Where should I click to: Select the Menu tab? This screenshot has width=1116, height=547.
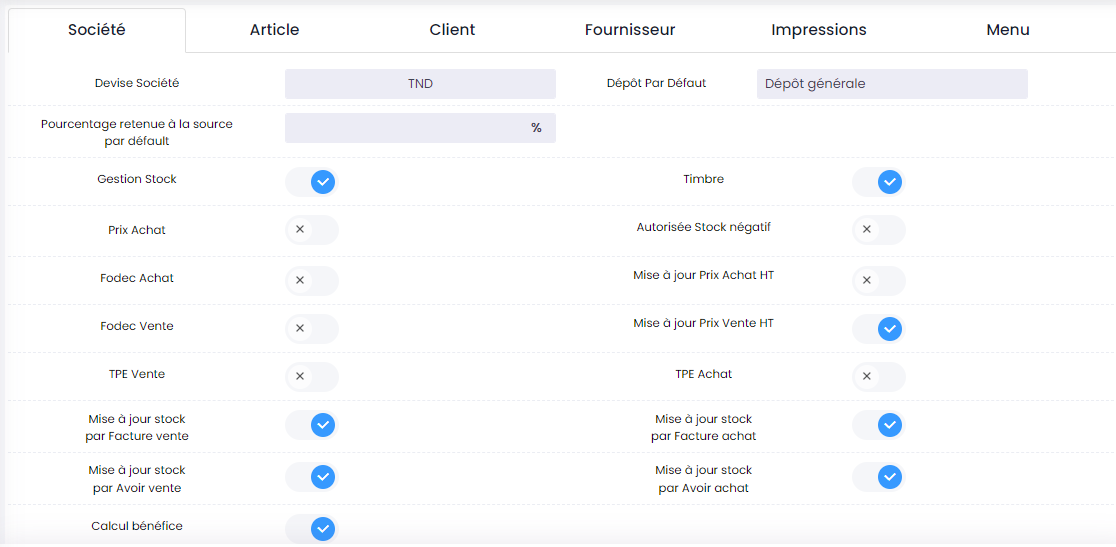pos(1007,30)
